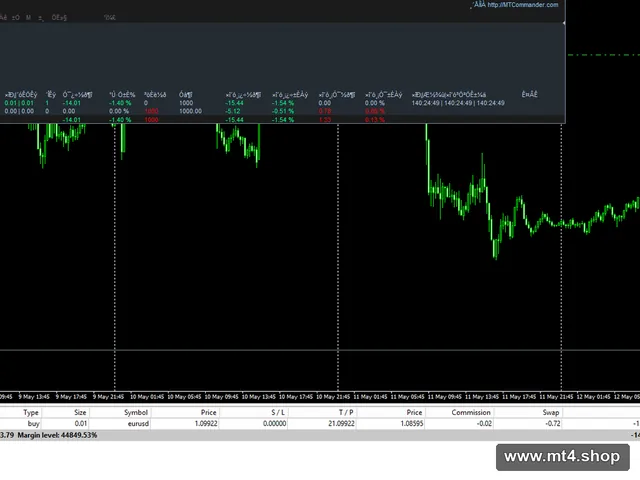Select the 'buy' order type cell

[x=33, y=423]
